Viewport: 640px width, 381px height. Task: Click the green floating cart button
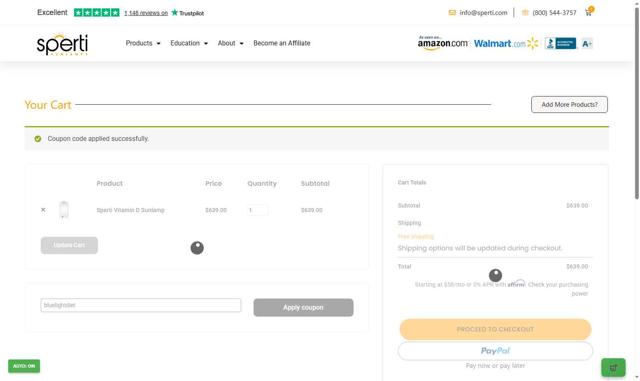click(x=613, y=368)
